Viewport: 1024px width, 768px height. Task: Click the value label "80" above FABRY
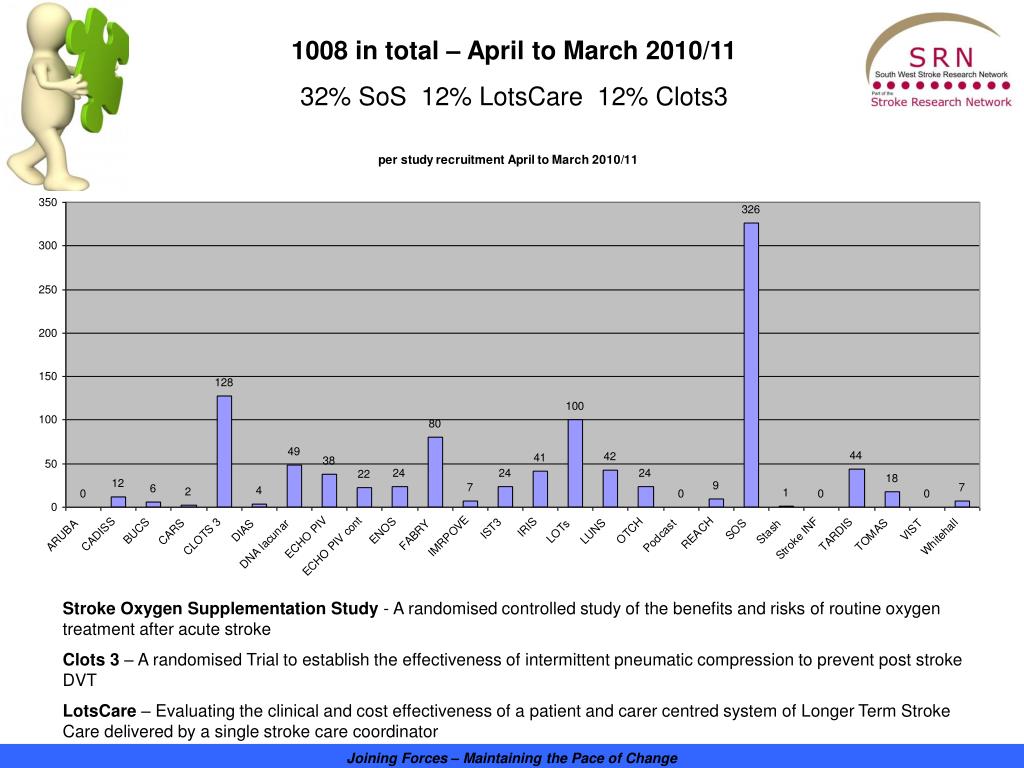point(434,424)
